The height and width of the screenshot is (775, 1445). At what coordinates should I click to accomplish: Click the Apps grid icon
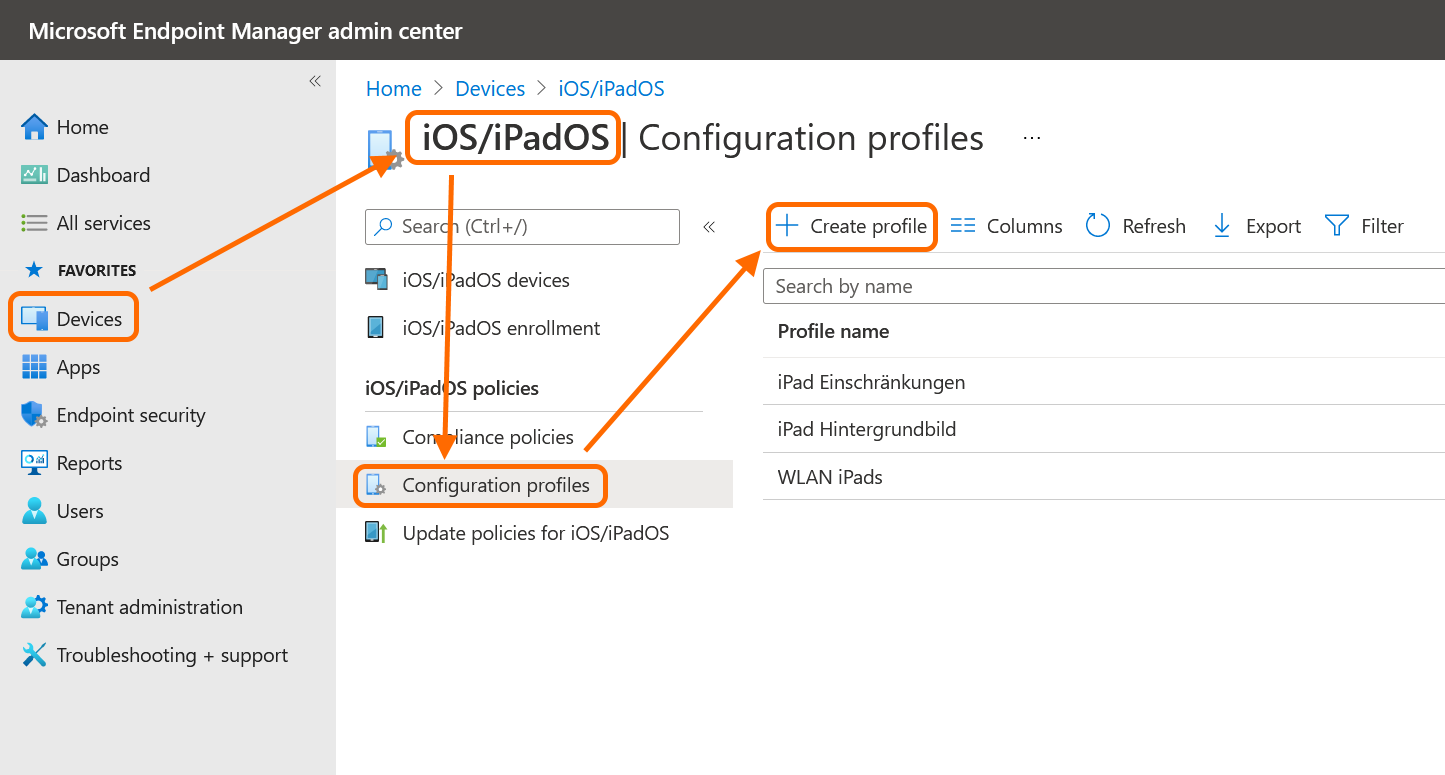(34, 367)
